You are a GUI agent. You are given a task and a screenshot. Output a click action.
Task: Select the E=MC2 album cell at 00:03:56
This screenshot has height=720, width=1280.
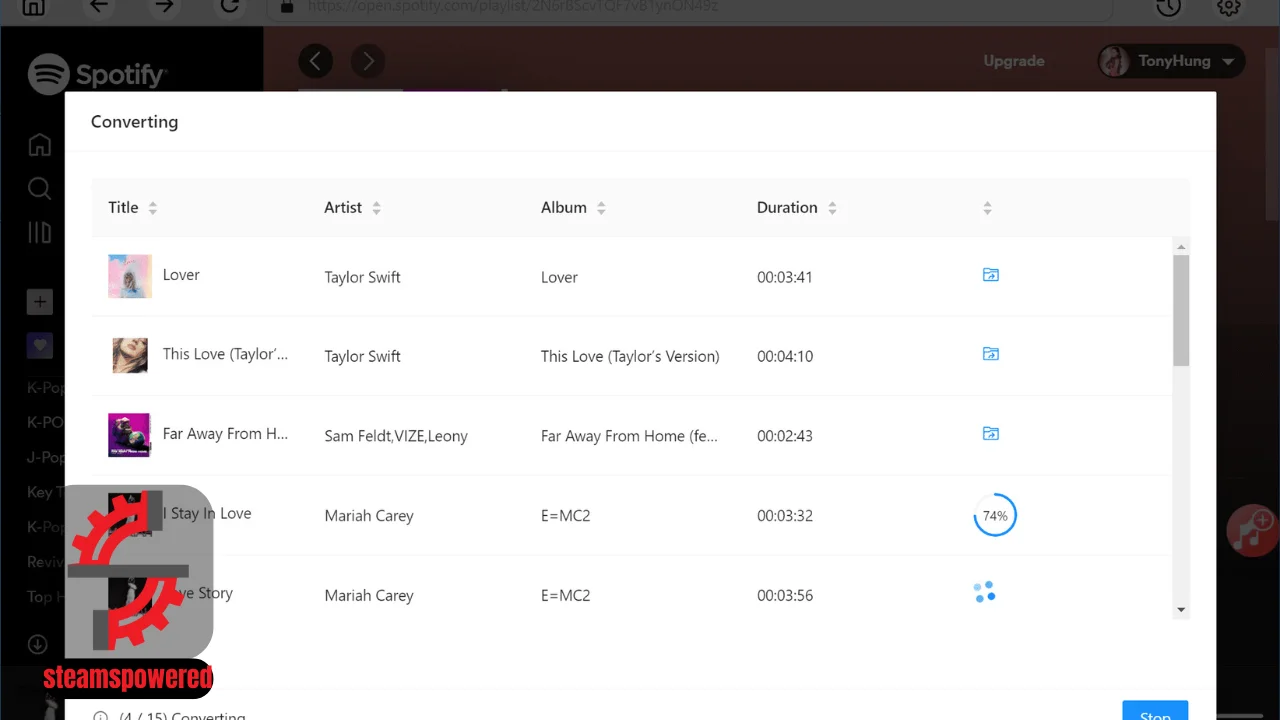coord(566,595)
